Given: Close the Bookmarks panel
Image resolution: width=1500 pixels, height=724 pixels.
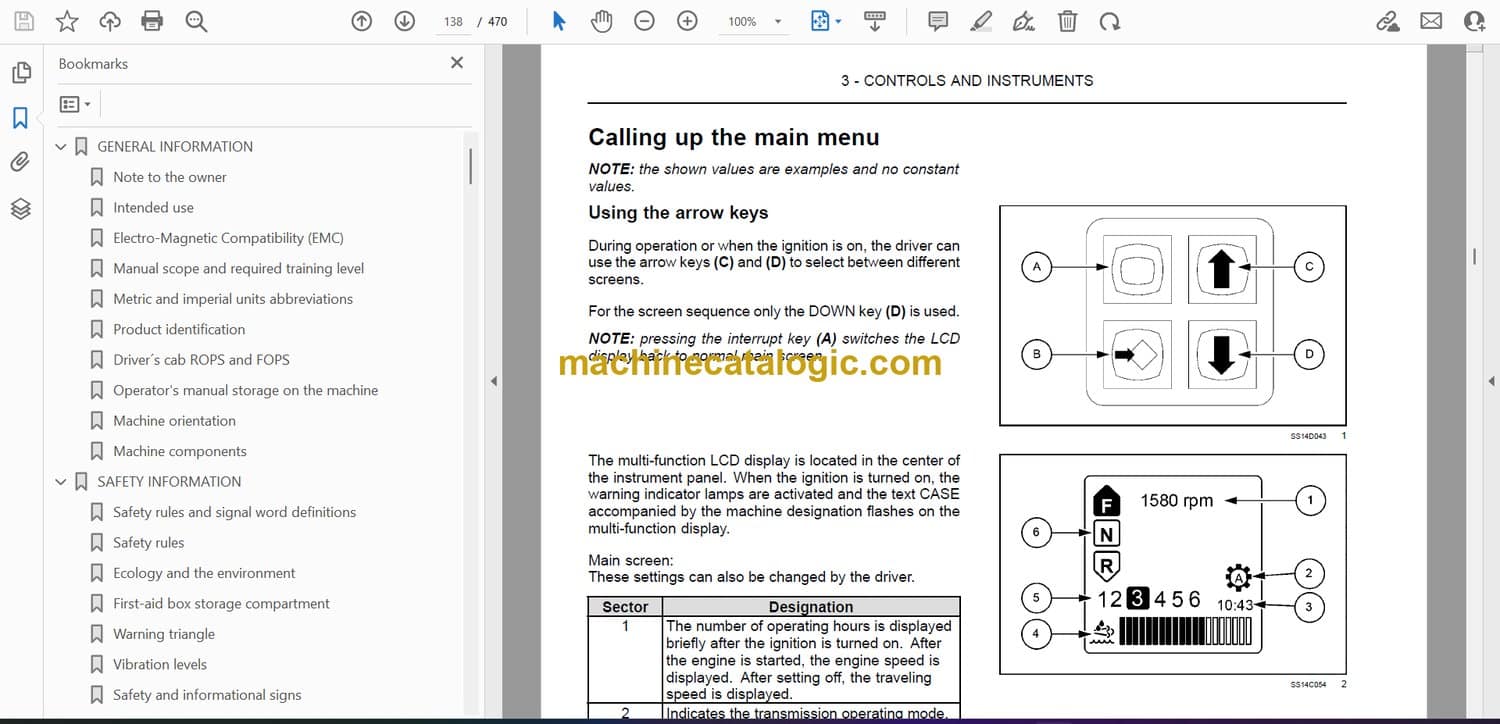Looking at the screenshot, I should tap(457, 63).
